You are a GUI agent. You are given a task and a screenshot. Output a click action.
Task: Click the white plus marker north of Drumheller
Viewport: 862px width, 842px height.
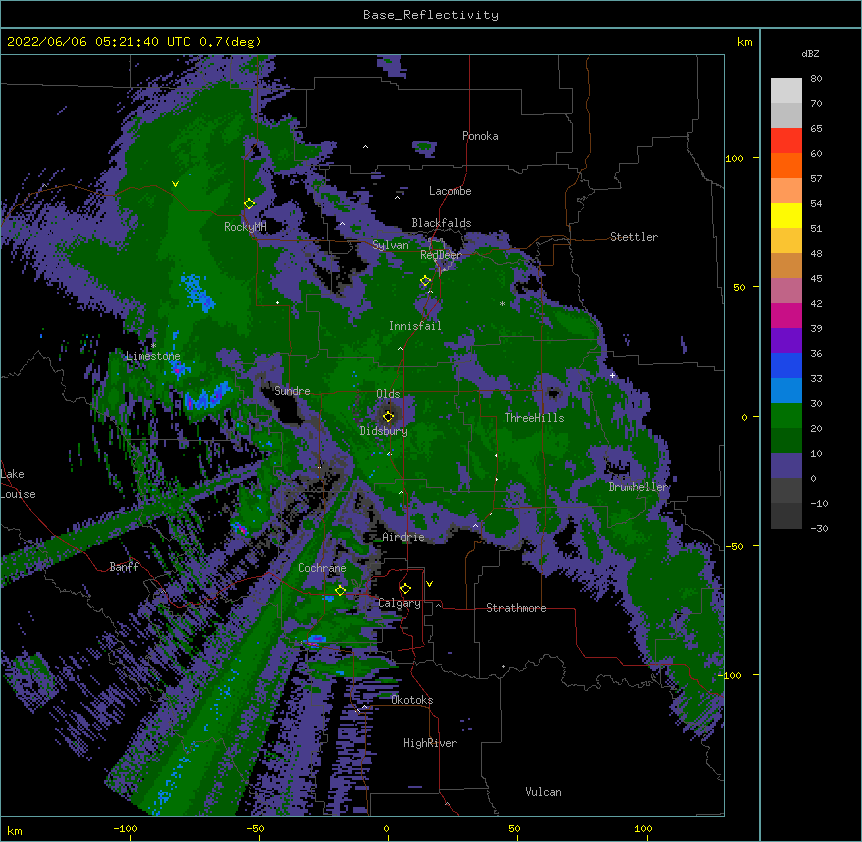click(x=612, y=375)
